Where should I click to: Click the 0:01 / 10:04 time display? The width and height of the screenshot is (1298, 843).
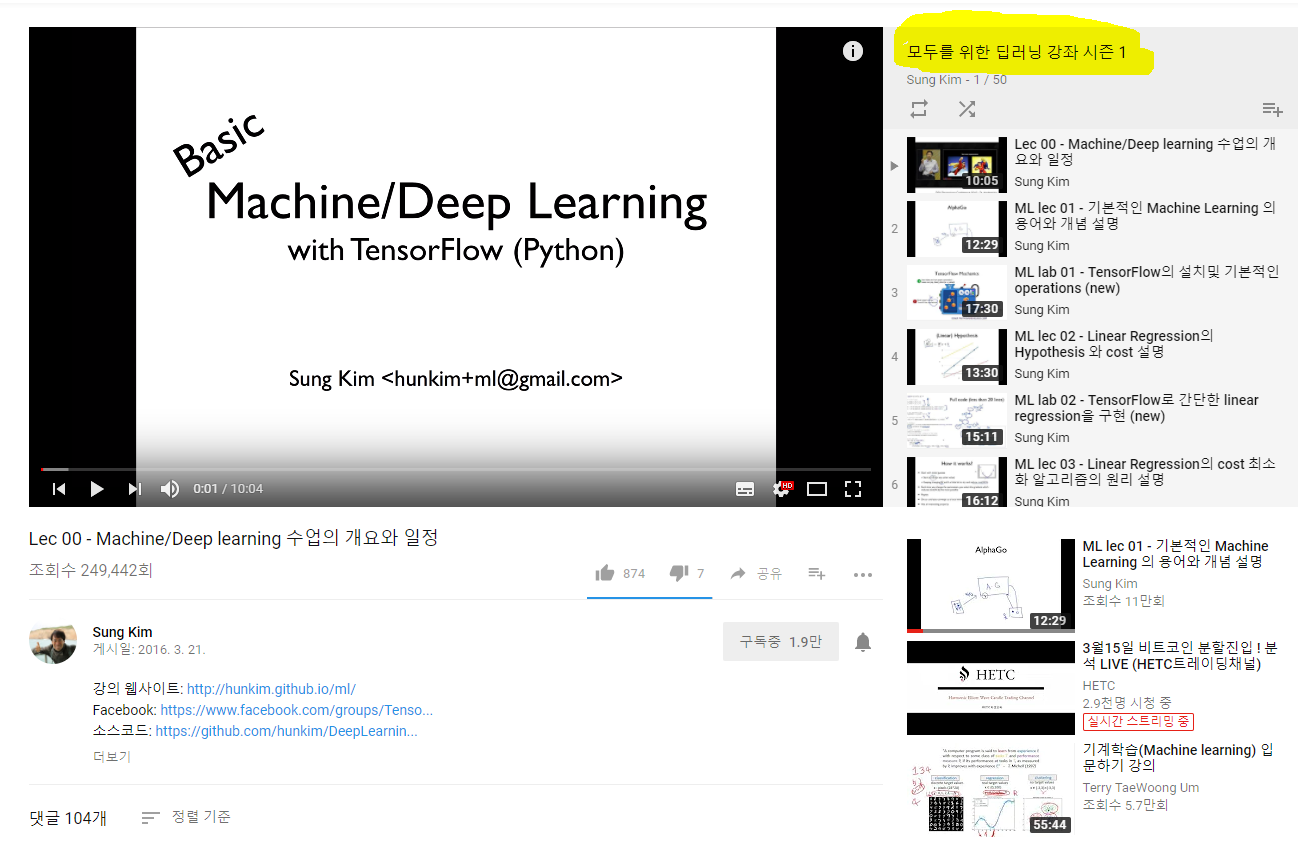coord(227,489)
